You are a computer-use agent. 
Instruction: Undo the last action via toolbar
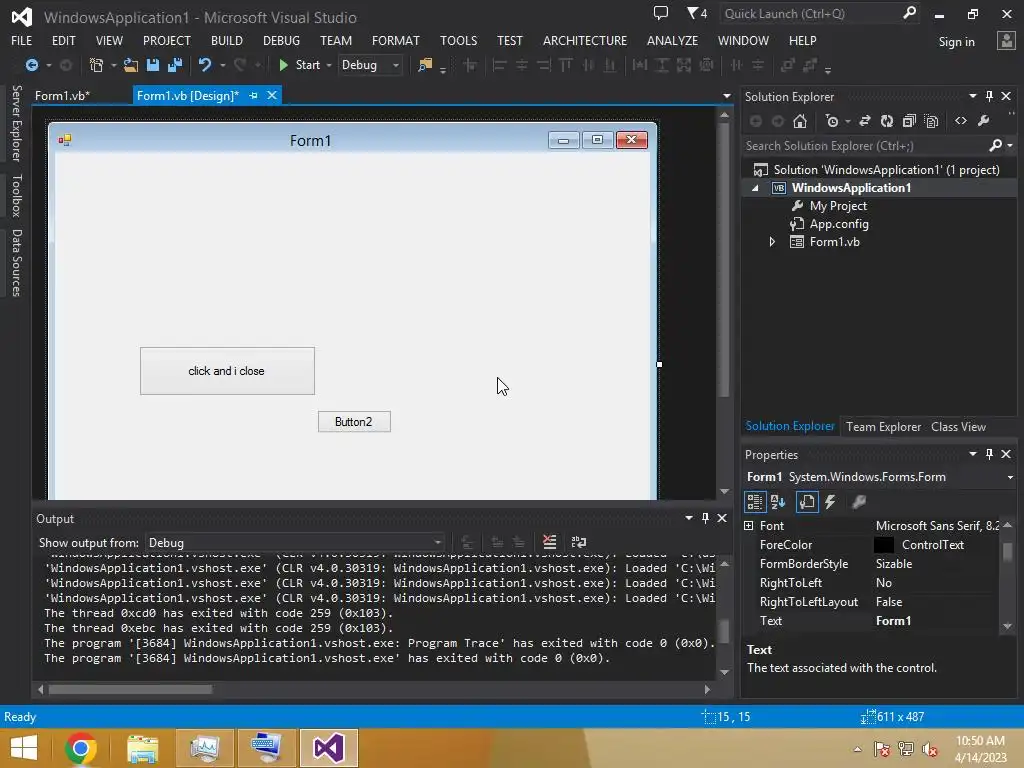coord(205,65)
